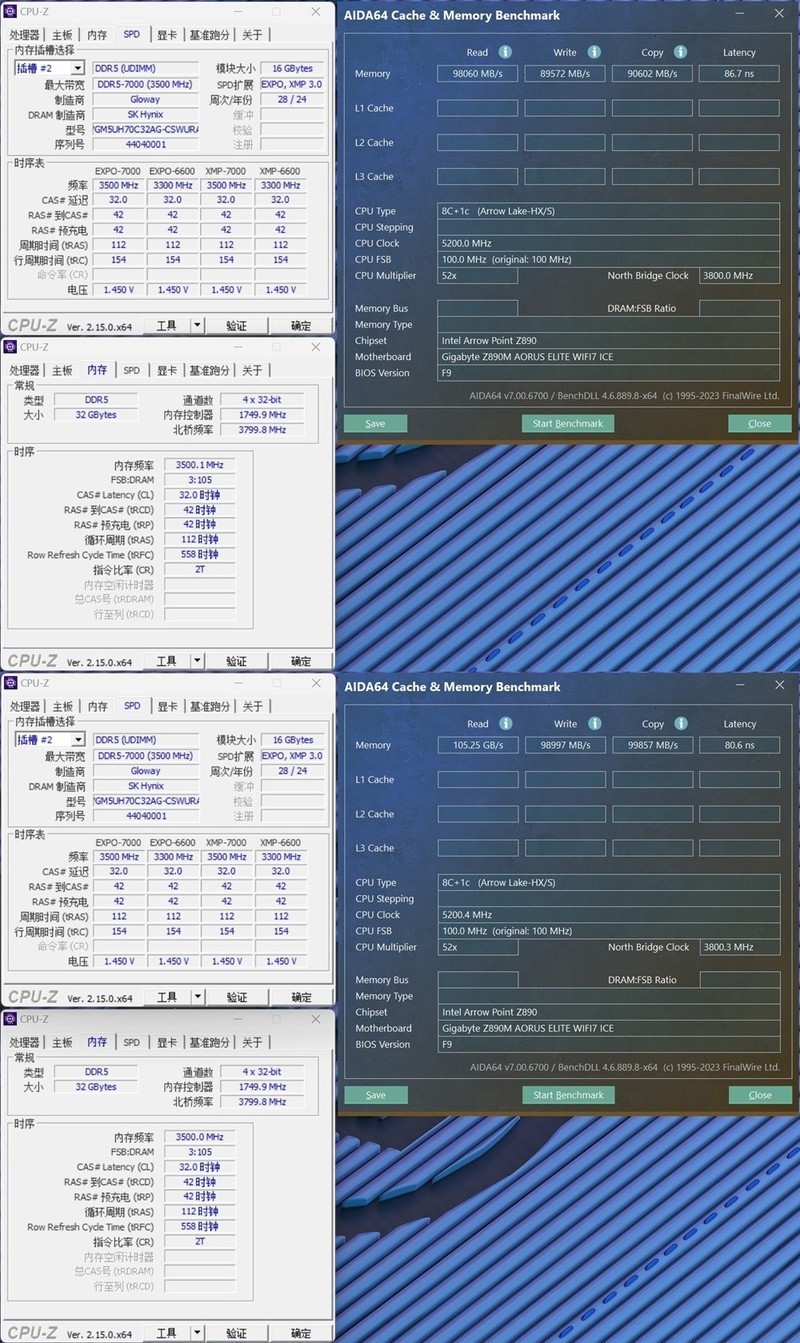The width and height of the screenshot is (800, 1343).
Task: Click the 确定 OK button in CPU-Z
Action: [301, 324]
